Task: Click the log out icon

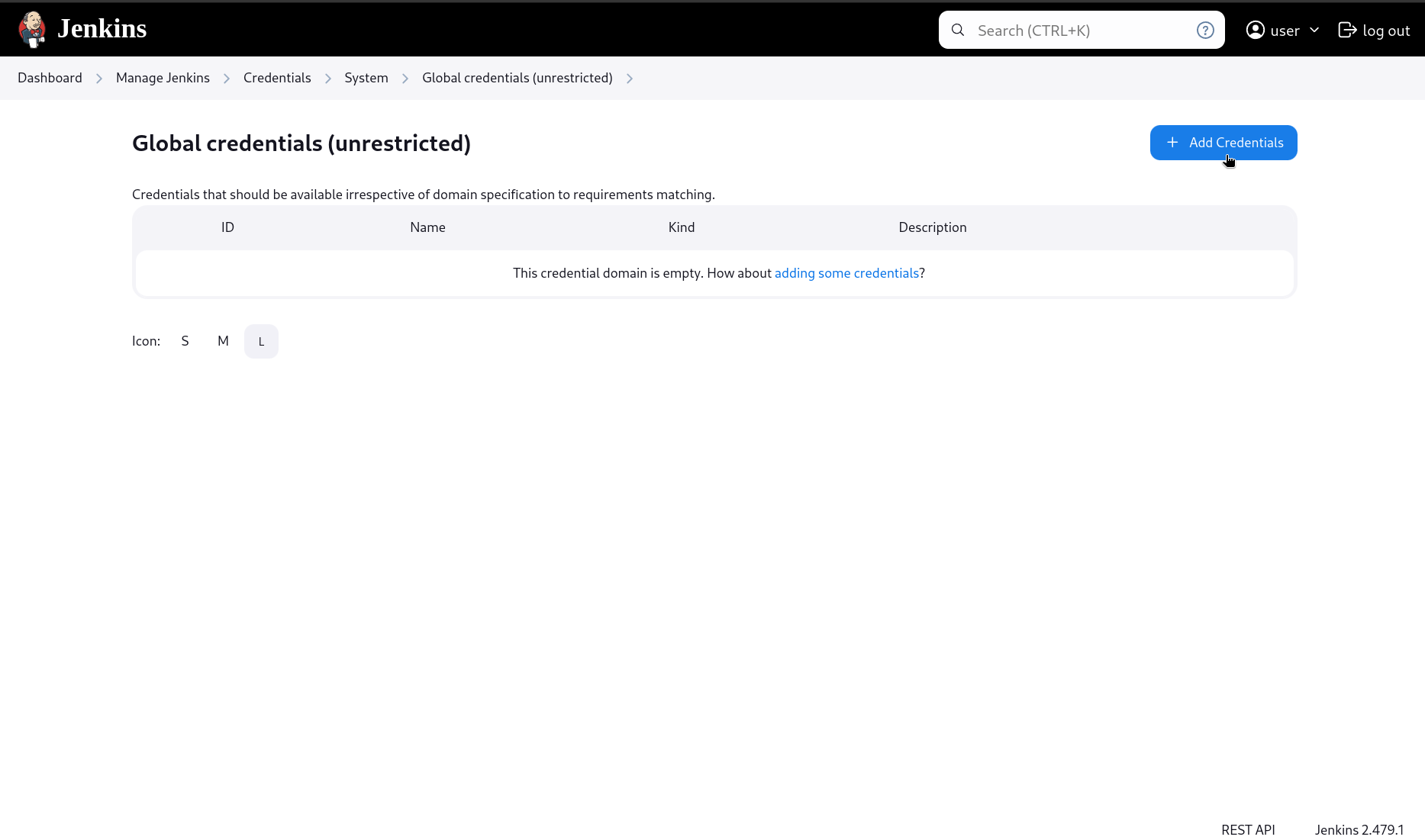Action: 1347,30
